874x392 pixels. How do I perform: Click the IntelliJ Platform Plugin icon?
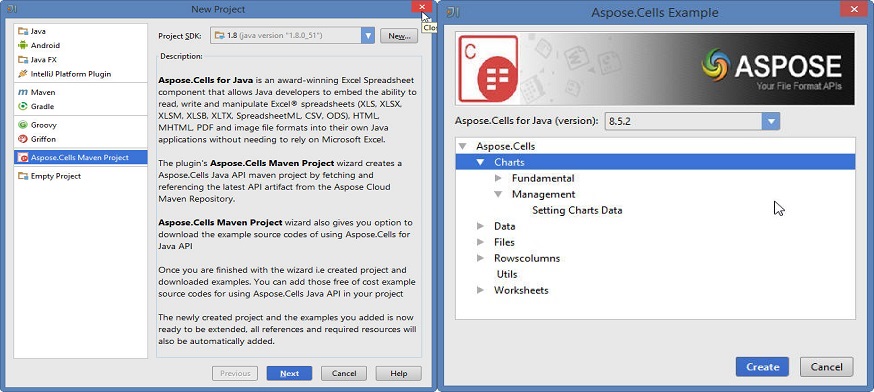pos(23,74)
